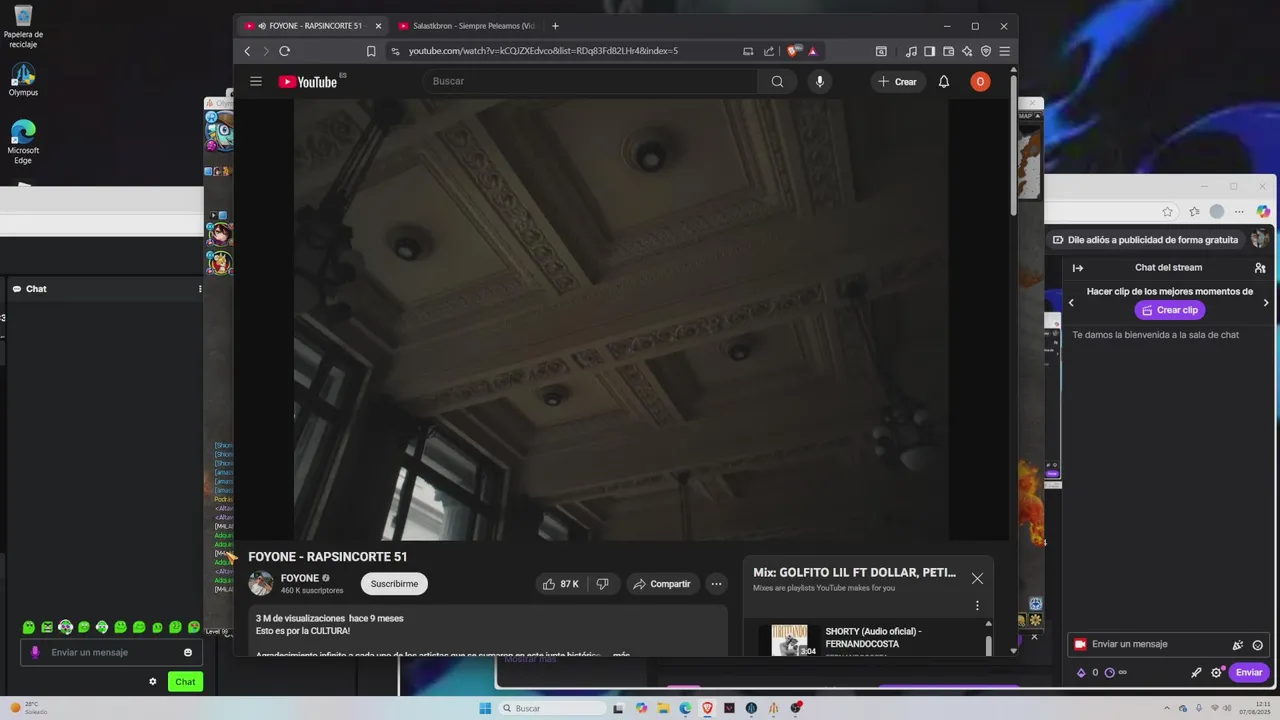Image resolution: width=1280 pixels, height=720 pixels.
Task: Open the 28°C Soleado weather widget
Action: pyautogui.click(x=29, y=708)
